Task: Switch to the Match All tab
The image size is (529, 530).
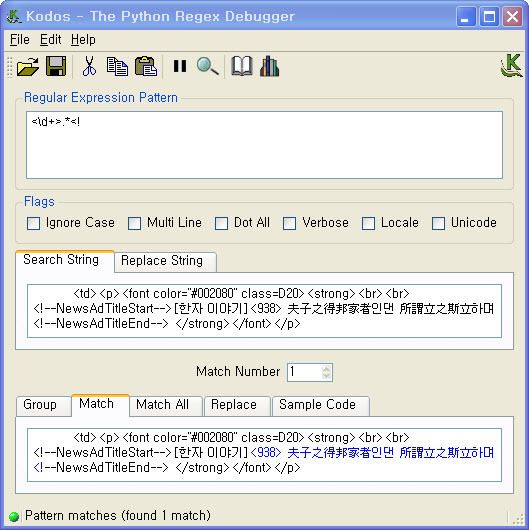Action: (166, 405)
